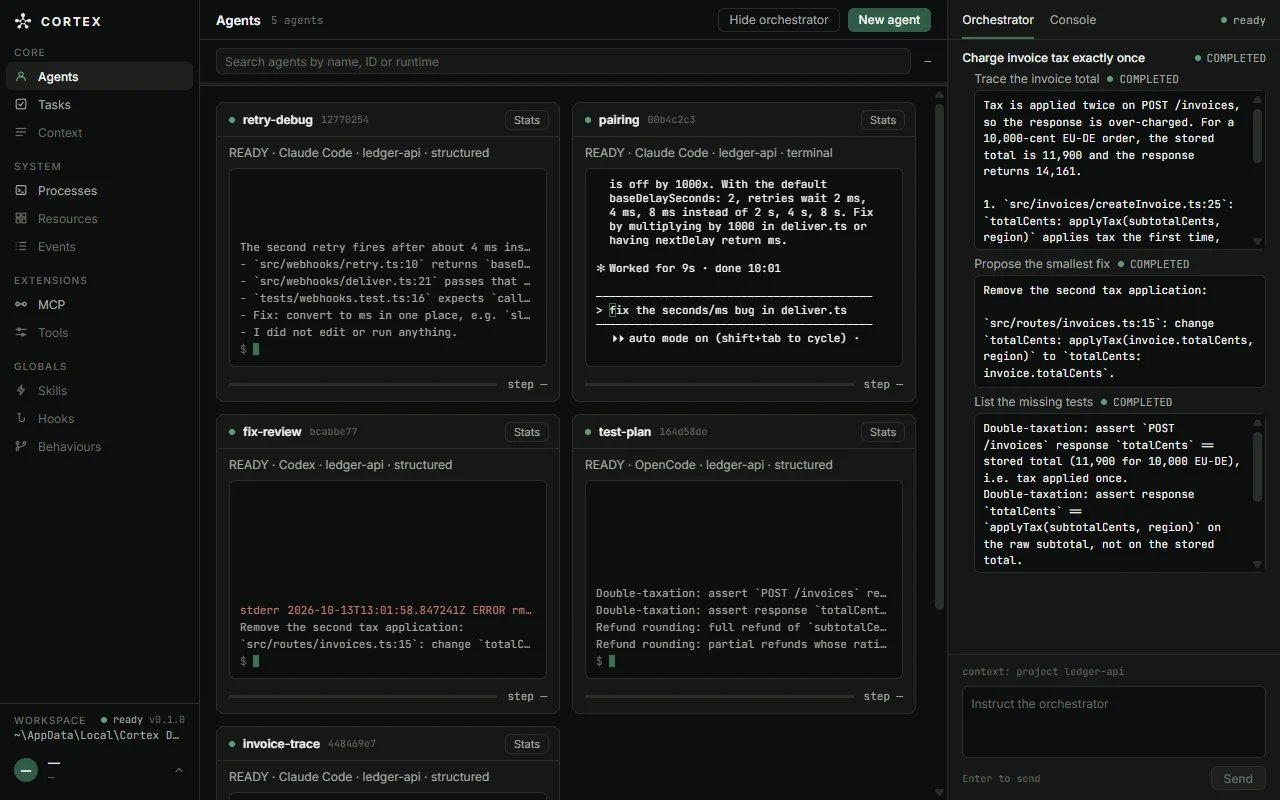Collapse the agent search bar dash

[928, 62]
